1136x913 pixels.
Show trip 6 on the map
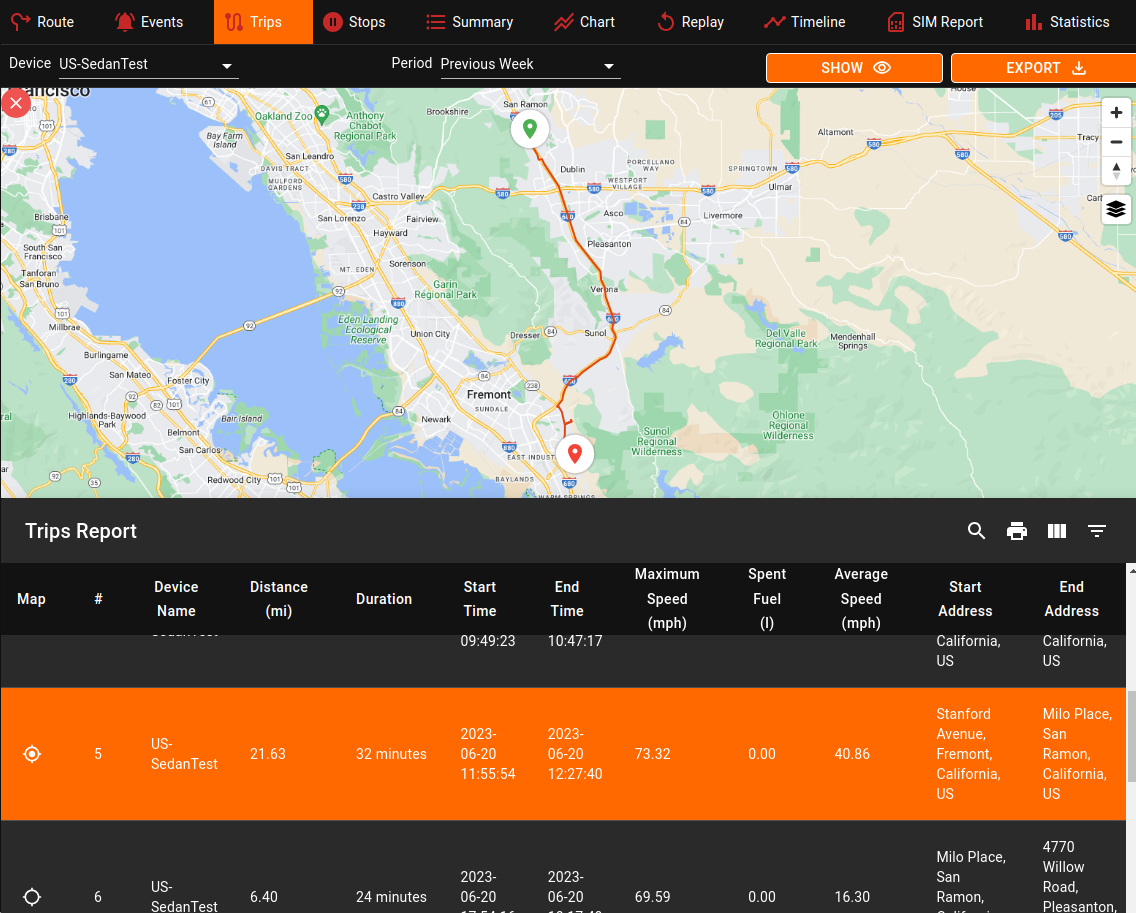pyautogui.click(x=32, y=897)
